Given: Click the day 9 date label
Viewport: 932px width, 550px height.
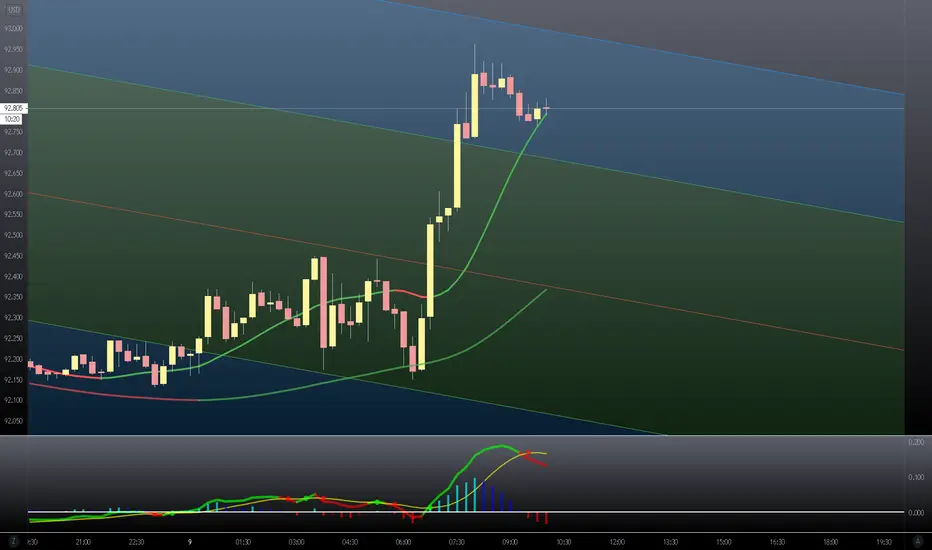Looking at the screenshot, I should [x=190, y=542].
